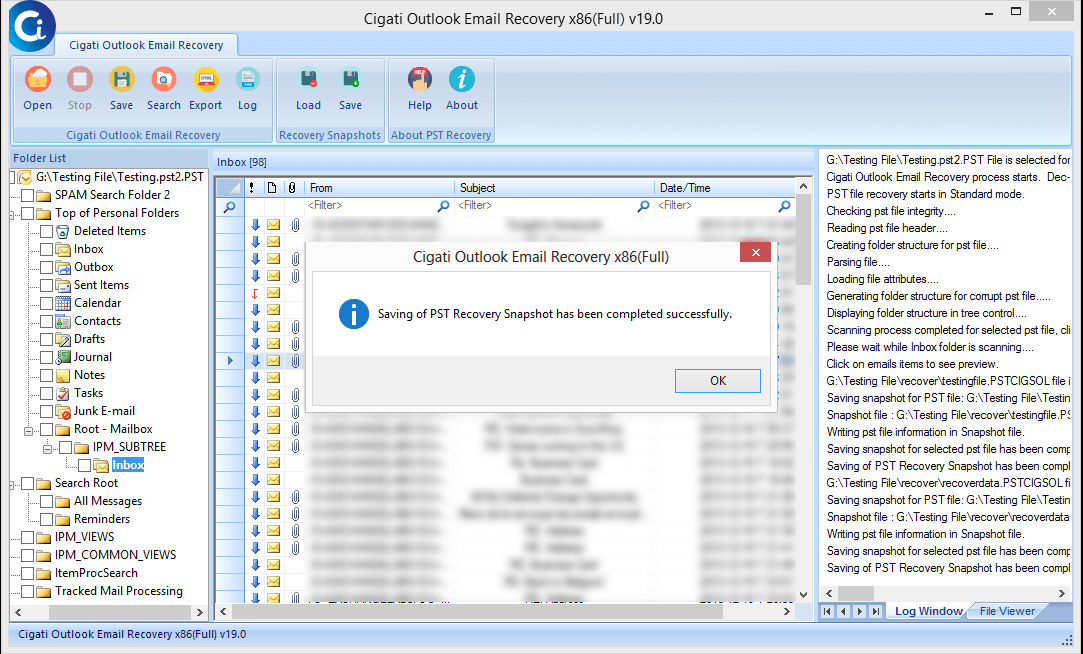
Task: Collapse the Search Root tree node
Action: click(12, 485)
